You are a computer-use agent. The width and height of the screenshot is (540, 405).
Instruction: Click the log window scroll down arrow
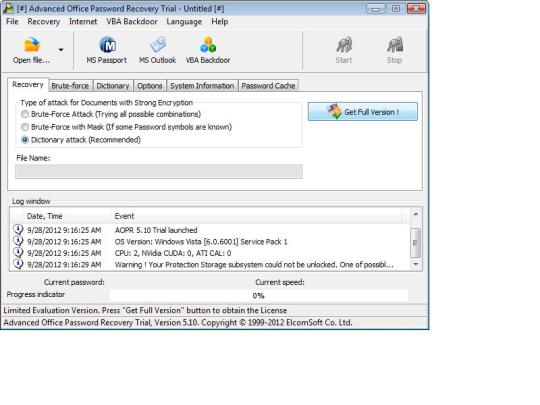tap(416, 264)
